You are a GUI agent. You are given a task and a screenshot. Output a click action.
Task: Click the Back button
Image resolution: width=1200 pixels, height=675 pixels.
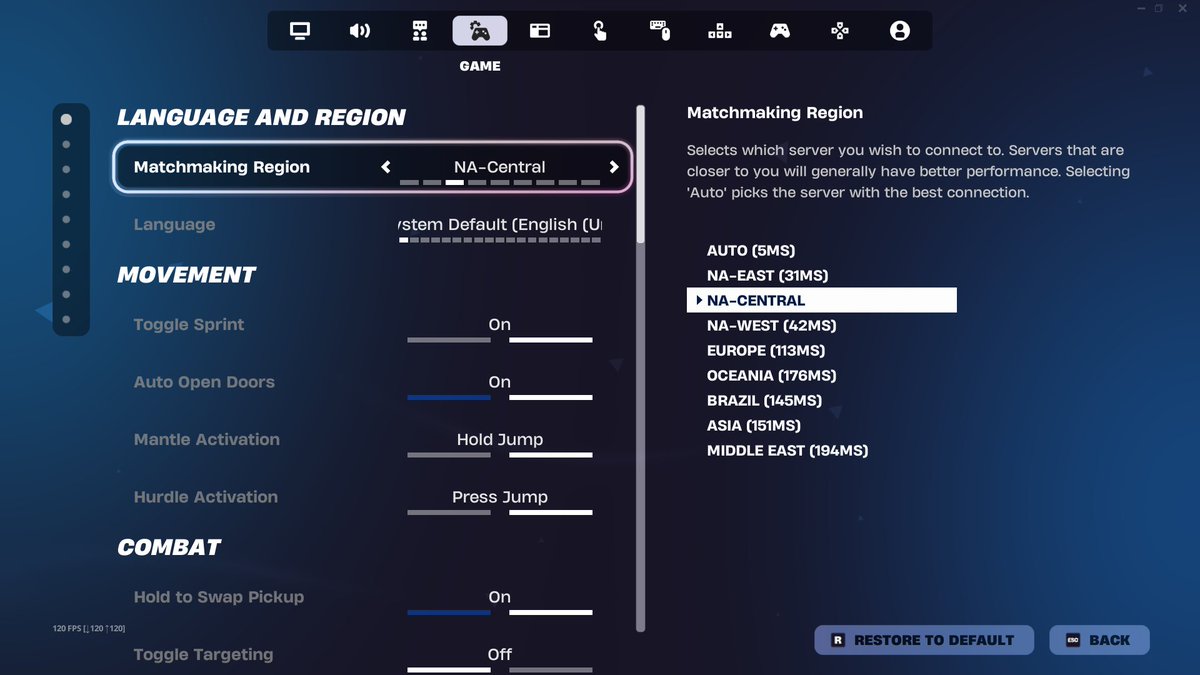pyautogui.click(x=1100, y=640)
